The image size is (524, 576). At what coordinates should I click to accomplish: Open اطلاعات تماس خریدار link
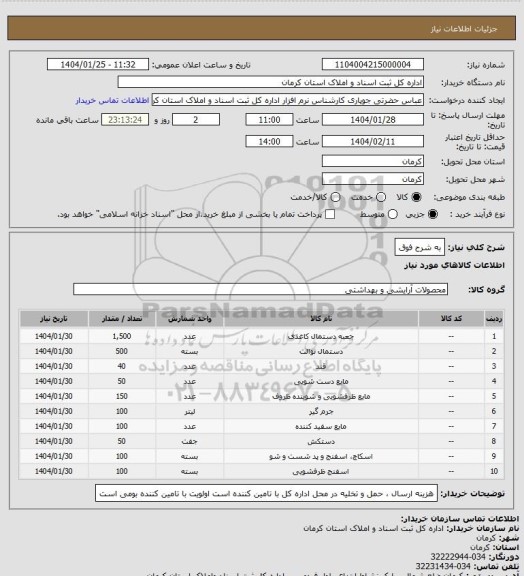tap(112, 100)
